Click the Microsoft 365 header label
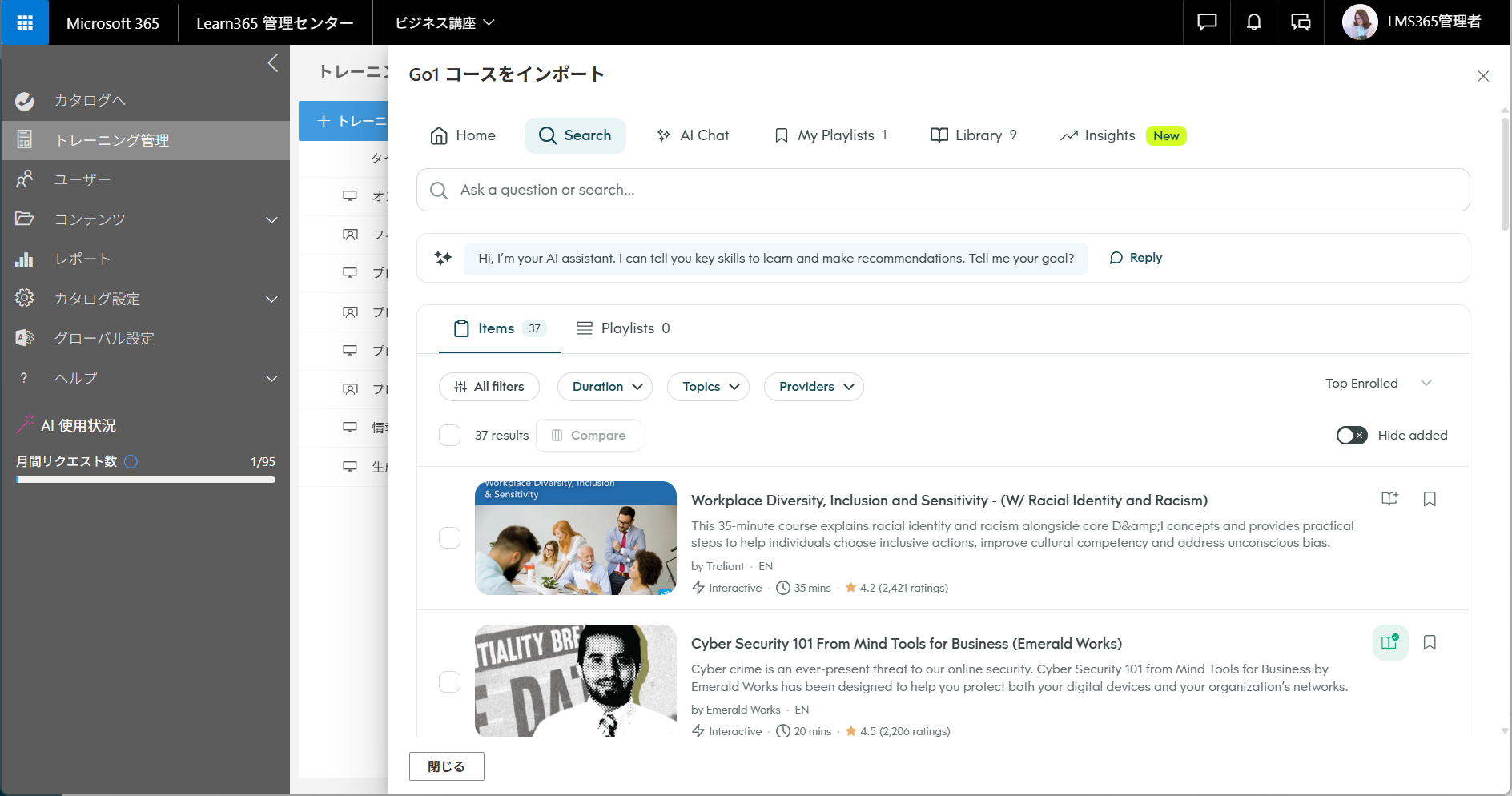1512x796 pixels. pos(113,22)
